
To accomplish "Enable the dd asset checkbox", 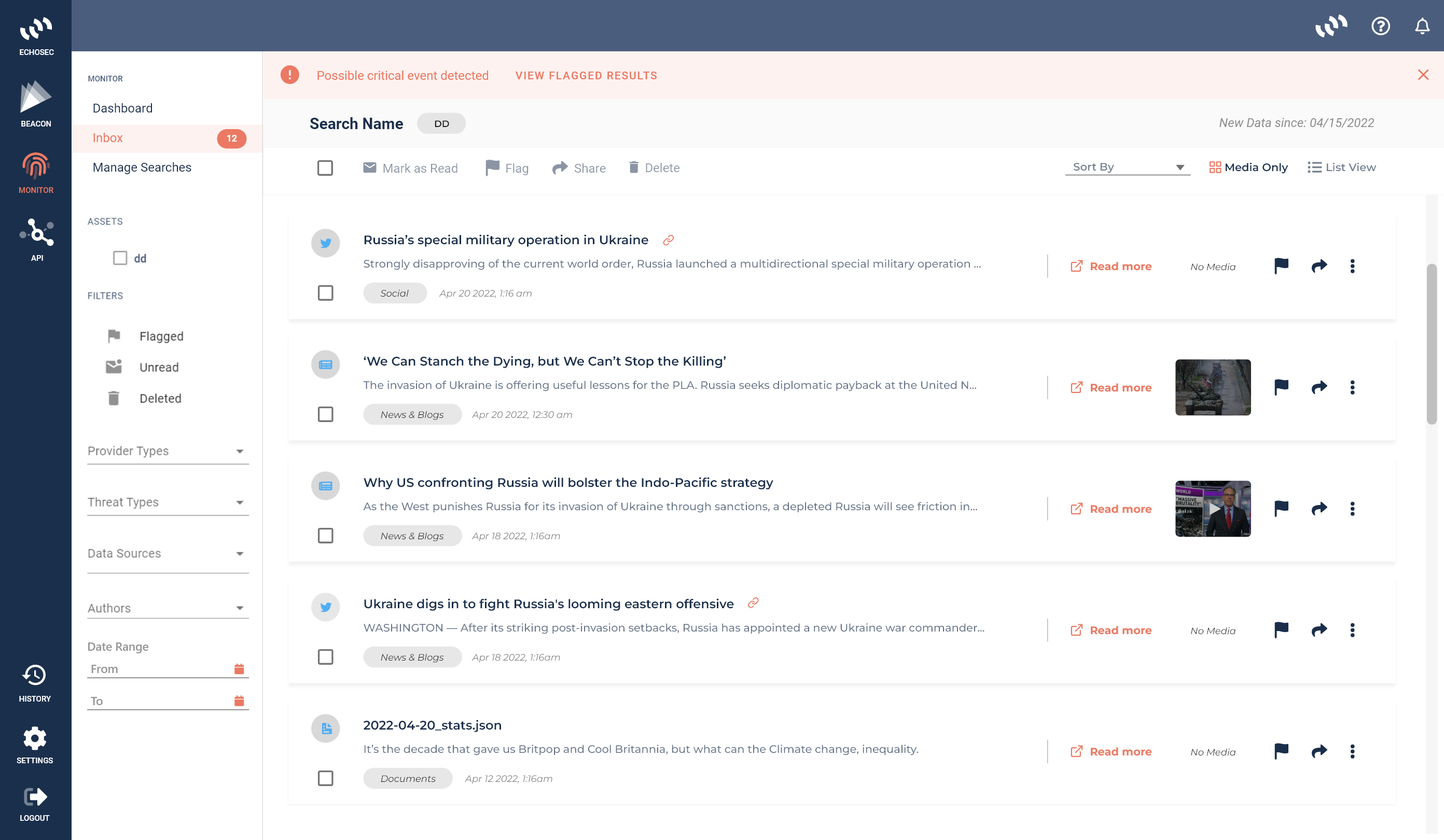I will click(x=120, y=258).
